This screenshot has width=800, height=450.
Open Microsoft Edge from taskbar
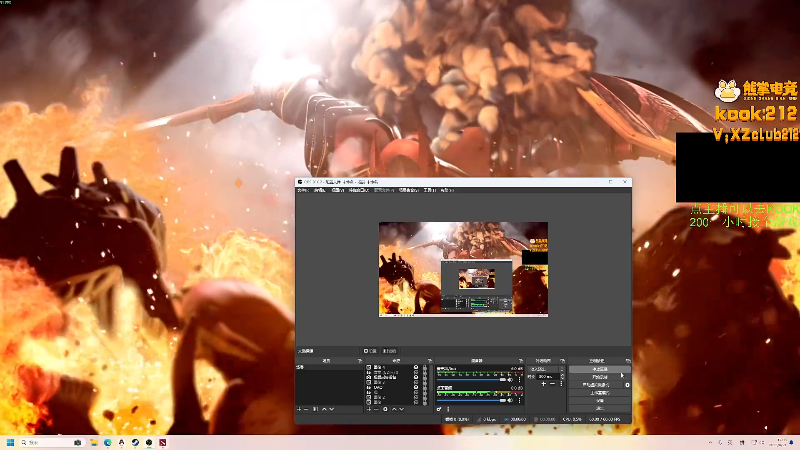tap(108, 442)
